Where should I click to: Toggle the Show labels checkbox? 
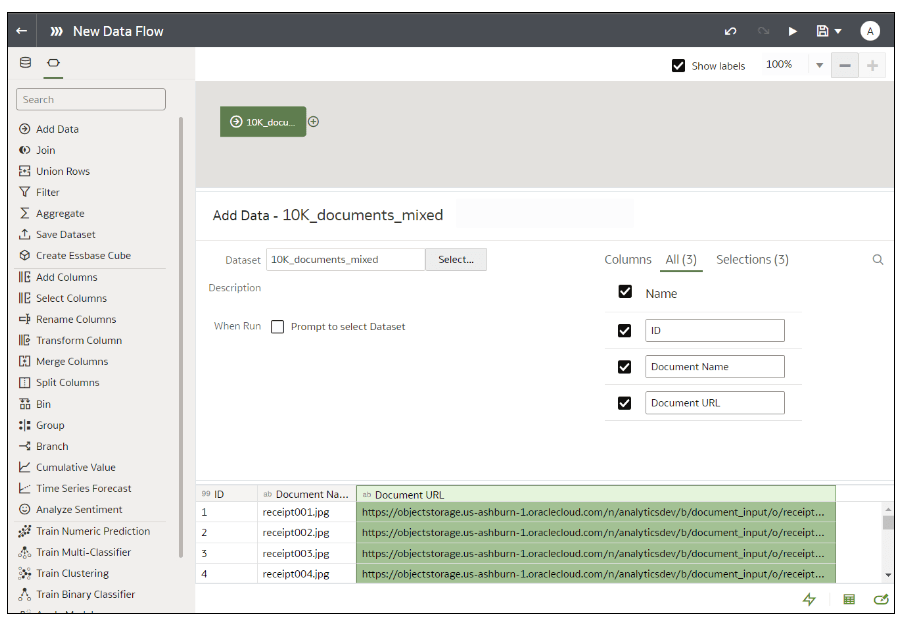click(x=679, y=66)
